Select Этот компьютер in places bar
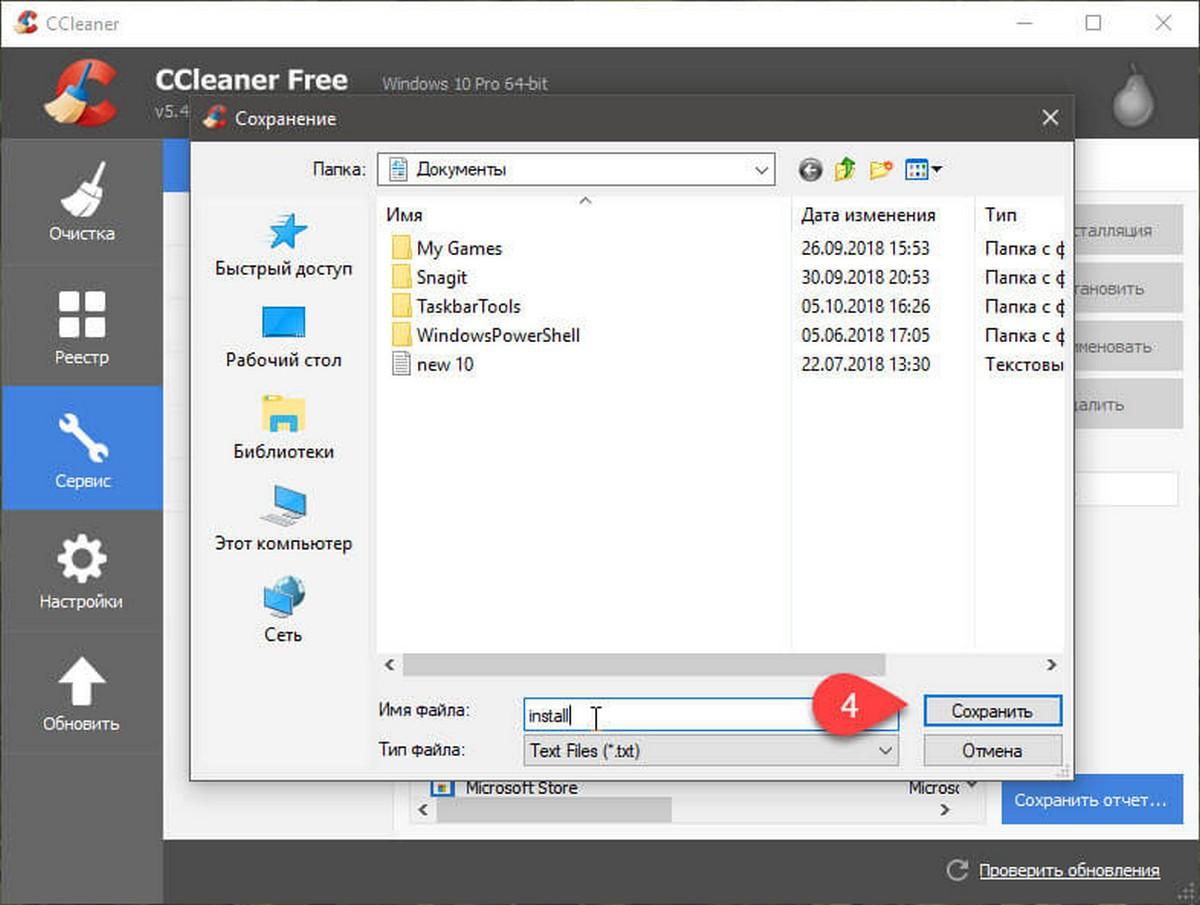Screen dimensions: 1200x905 (x=284, y=520)
